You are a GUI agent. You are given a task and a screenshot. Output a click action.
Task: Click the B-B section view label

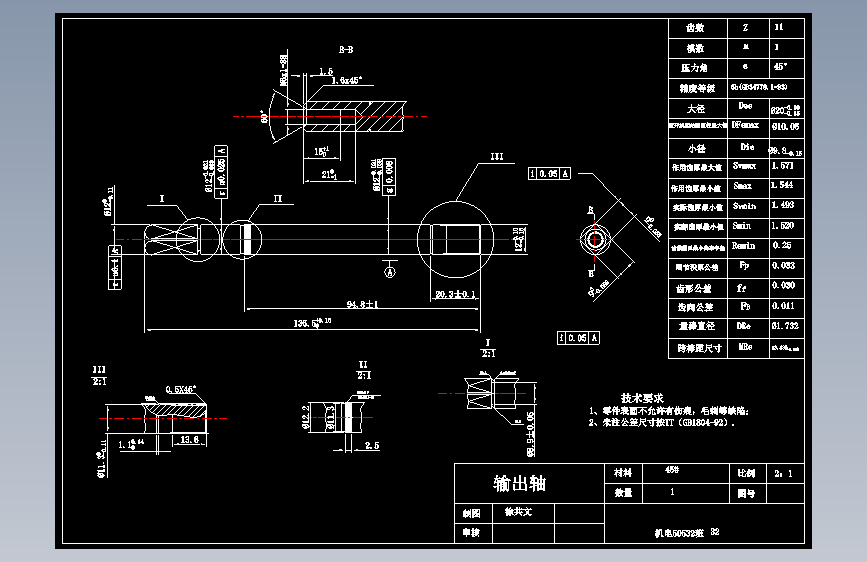[346, 50]
